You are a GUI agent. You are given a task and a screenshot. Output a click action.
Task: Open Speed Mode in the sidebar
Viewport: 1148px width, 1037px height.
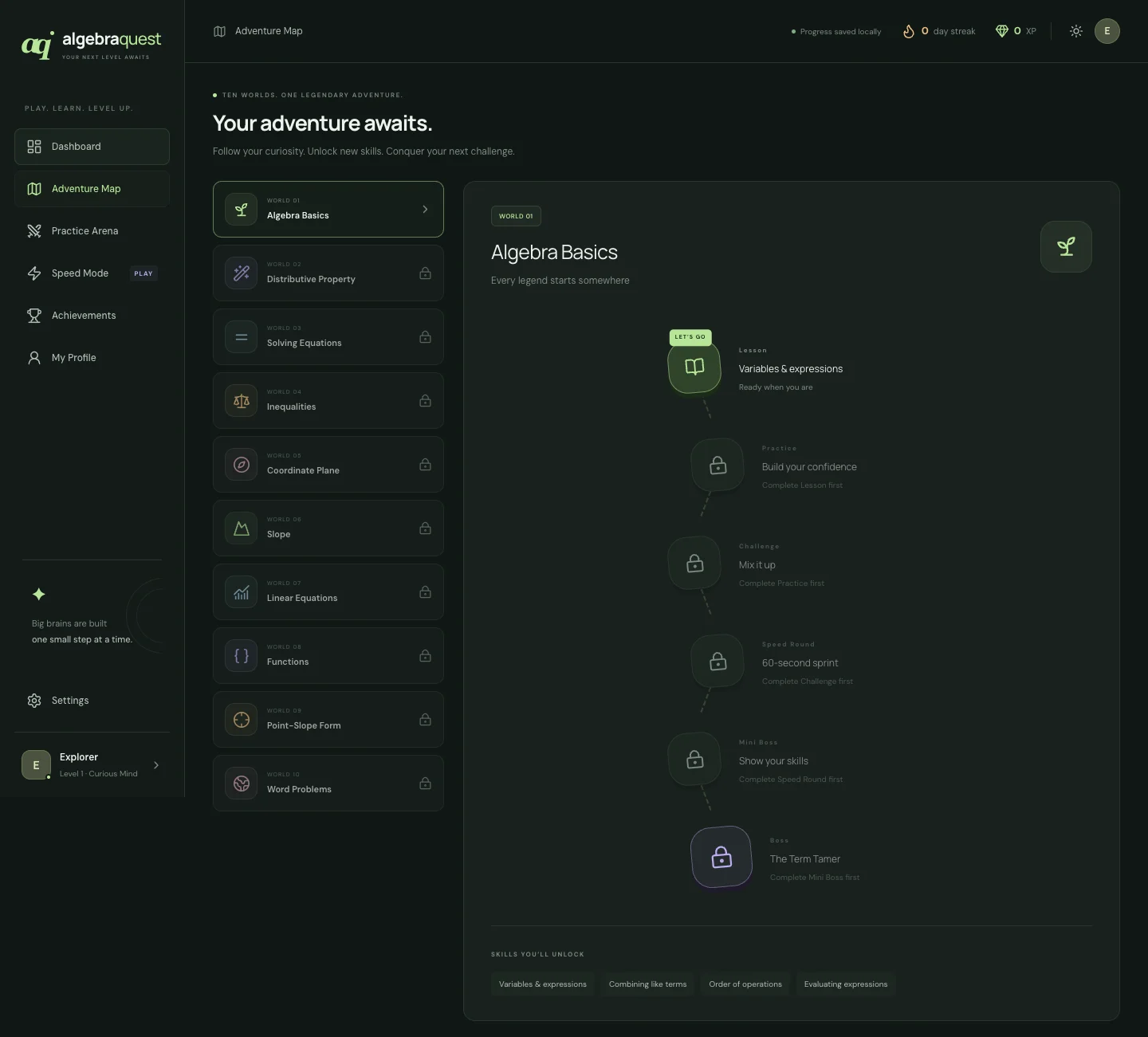[x=92, y=273]
